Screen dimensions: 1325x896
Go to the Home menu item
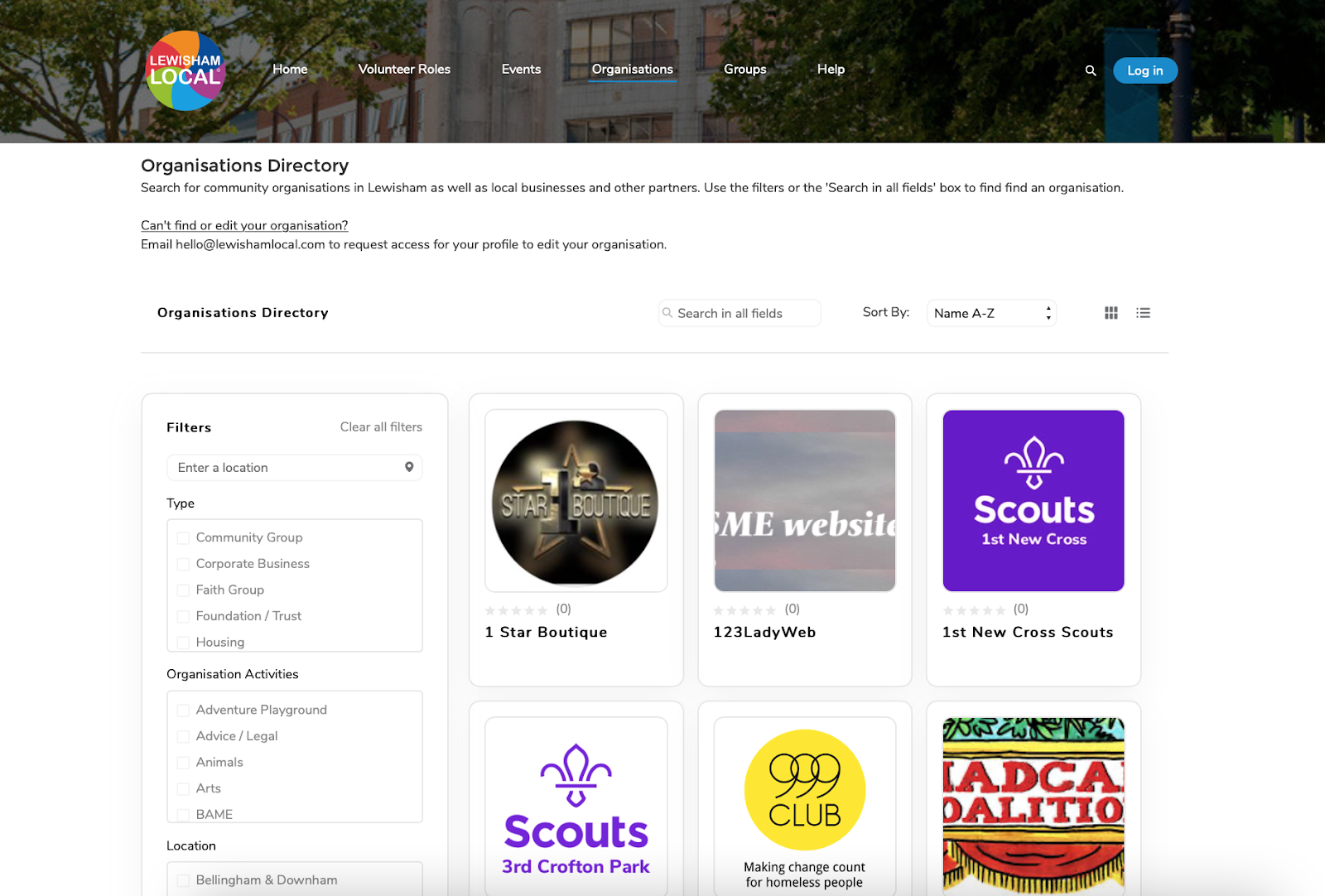[x=290, y=70]
